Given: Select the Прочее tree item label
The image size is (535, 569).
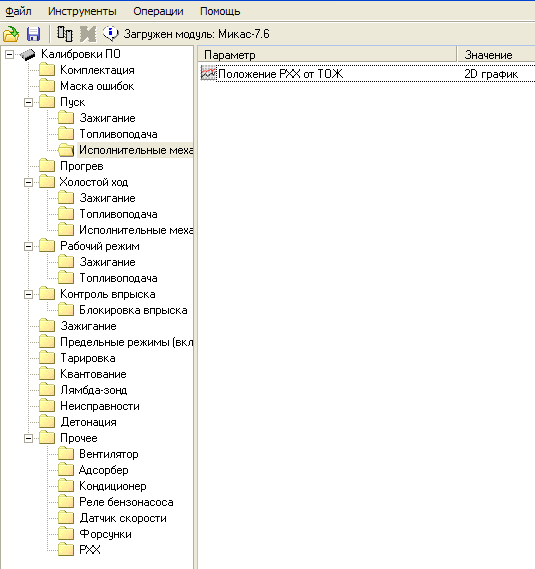Looking at the screenshot, I should [79, 438].
